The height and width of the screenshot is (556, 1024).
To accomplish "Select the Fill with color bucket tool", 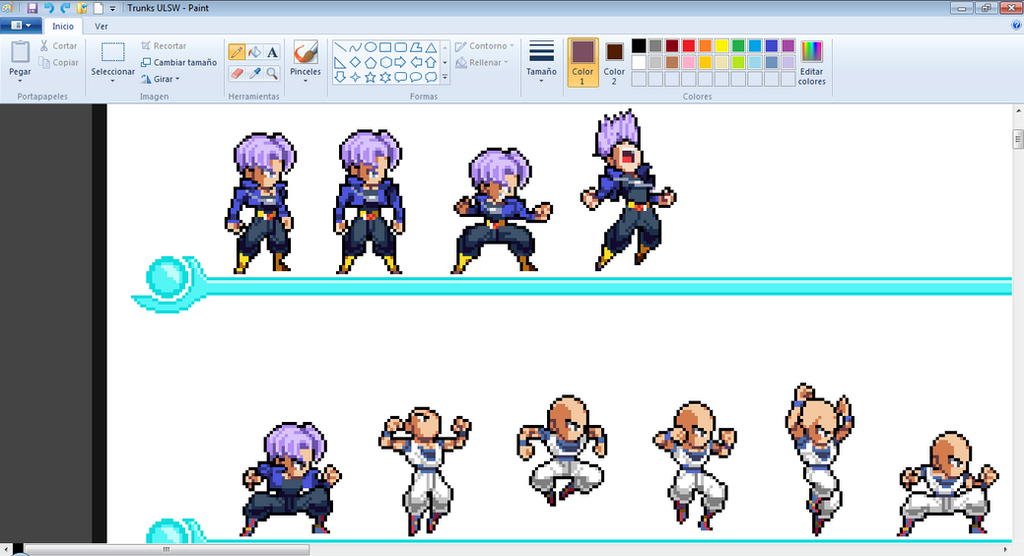I will 255,52.
